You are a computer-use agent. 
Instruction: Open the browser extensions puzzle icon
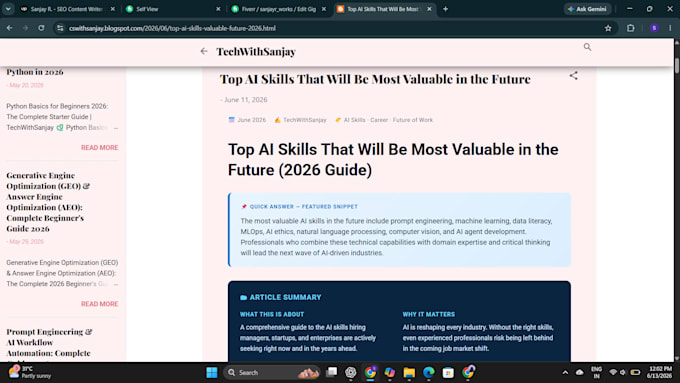631,28
